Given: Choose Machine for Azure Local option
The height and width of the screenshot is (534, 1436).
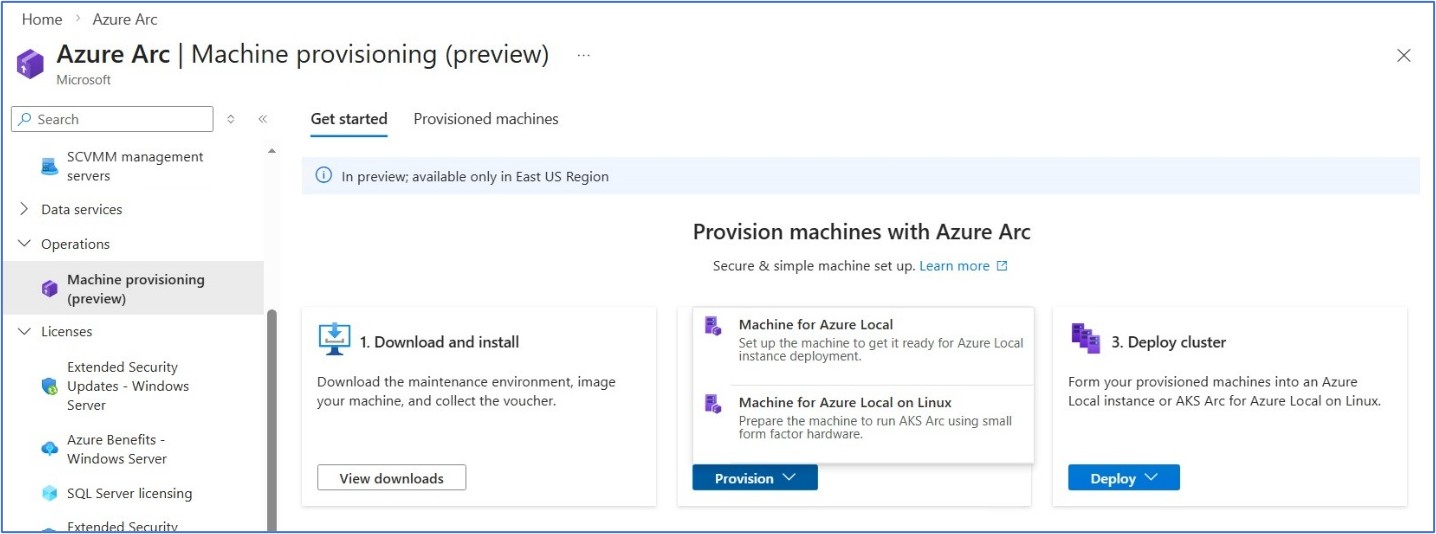Looking at the screenshot, I should (x=863, y=340).
